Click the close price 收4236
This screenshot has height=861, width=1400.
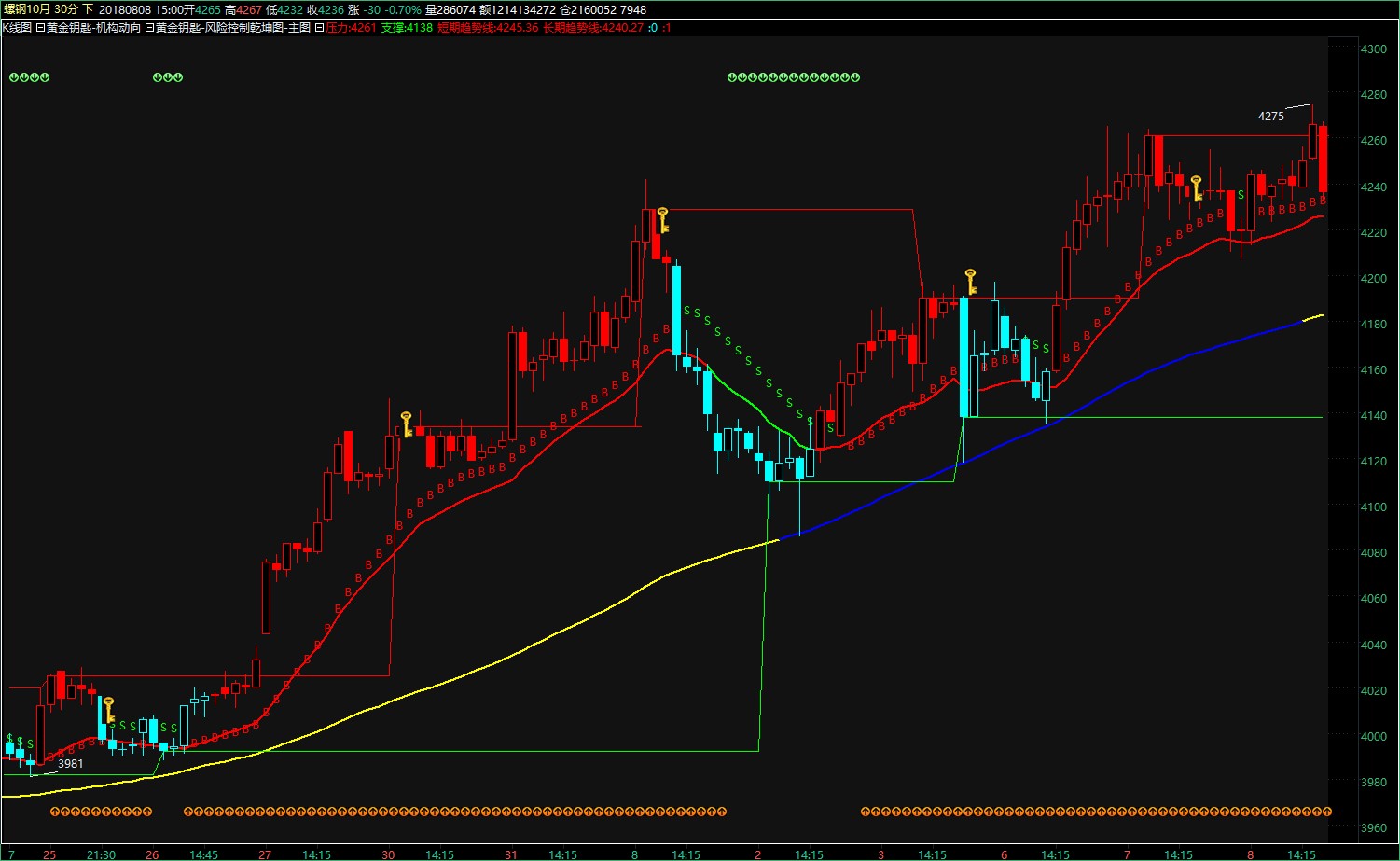pos(326,9)
